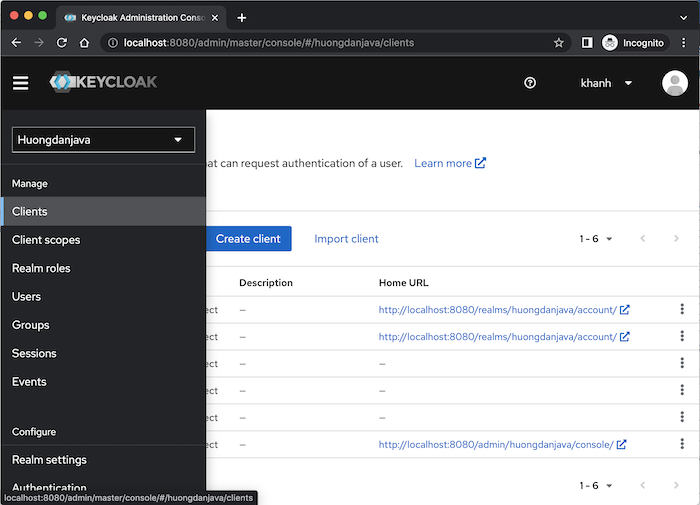Open second huongdanjava/account/ Home URL link
700x505 pixels.
[x=504, y=337]
